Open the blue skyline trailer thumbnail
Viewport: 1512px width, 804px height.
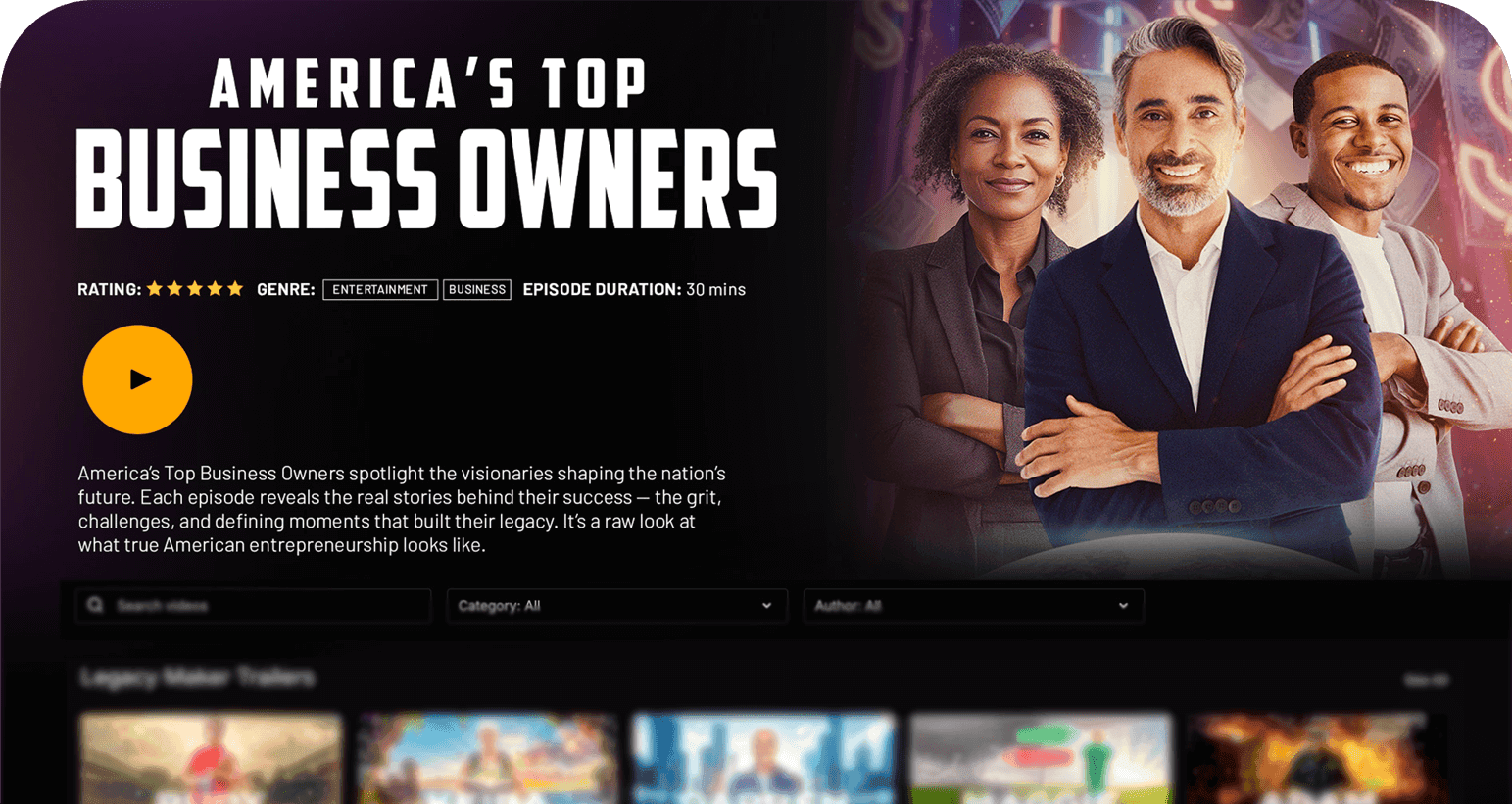(764, 760)
